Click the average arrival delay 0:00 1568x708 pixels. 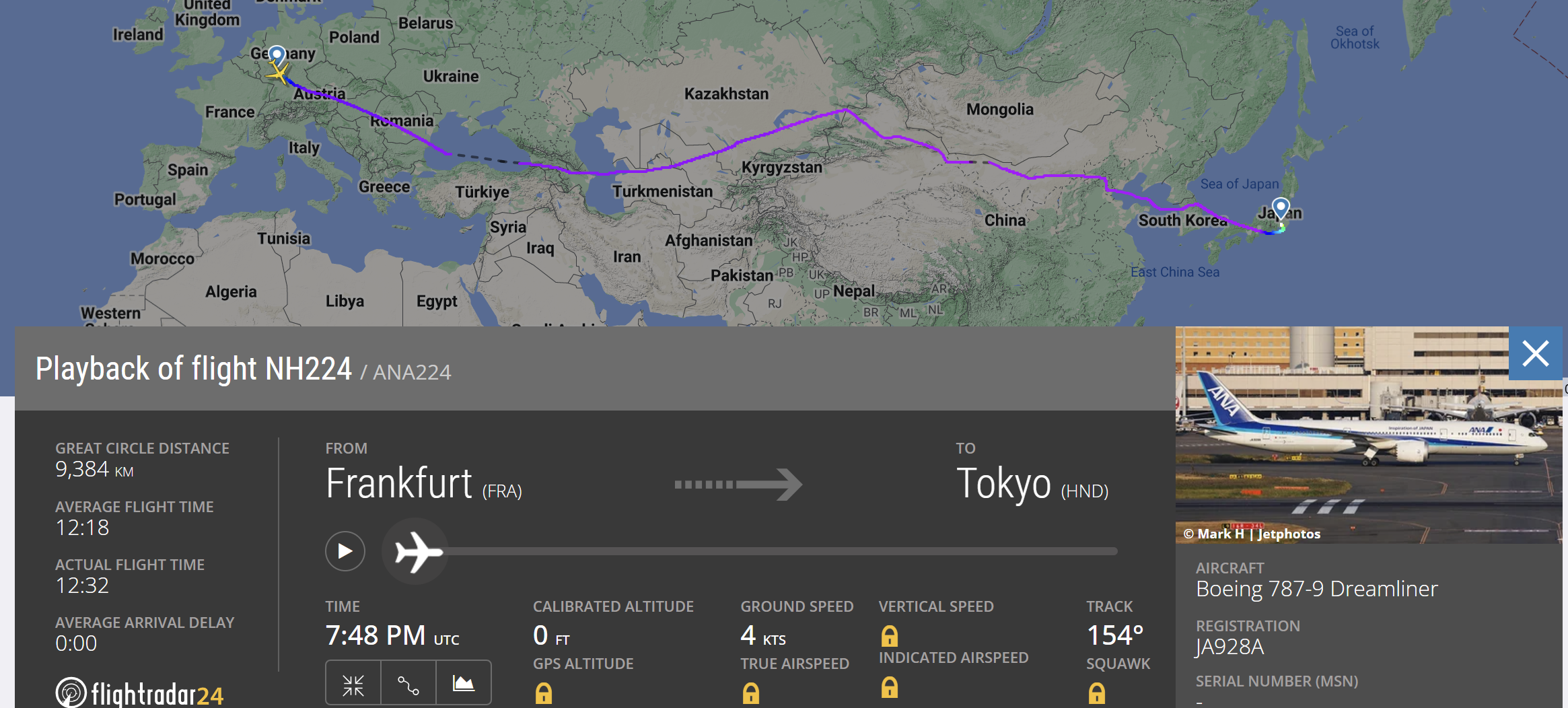76,643
